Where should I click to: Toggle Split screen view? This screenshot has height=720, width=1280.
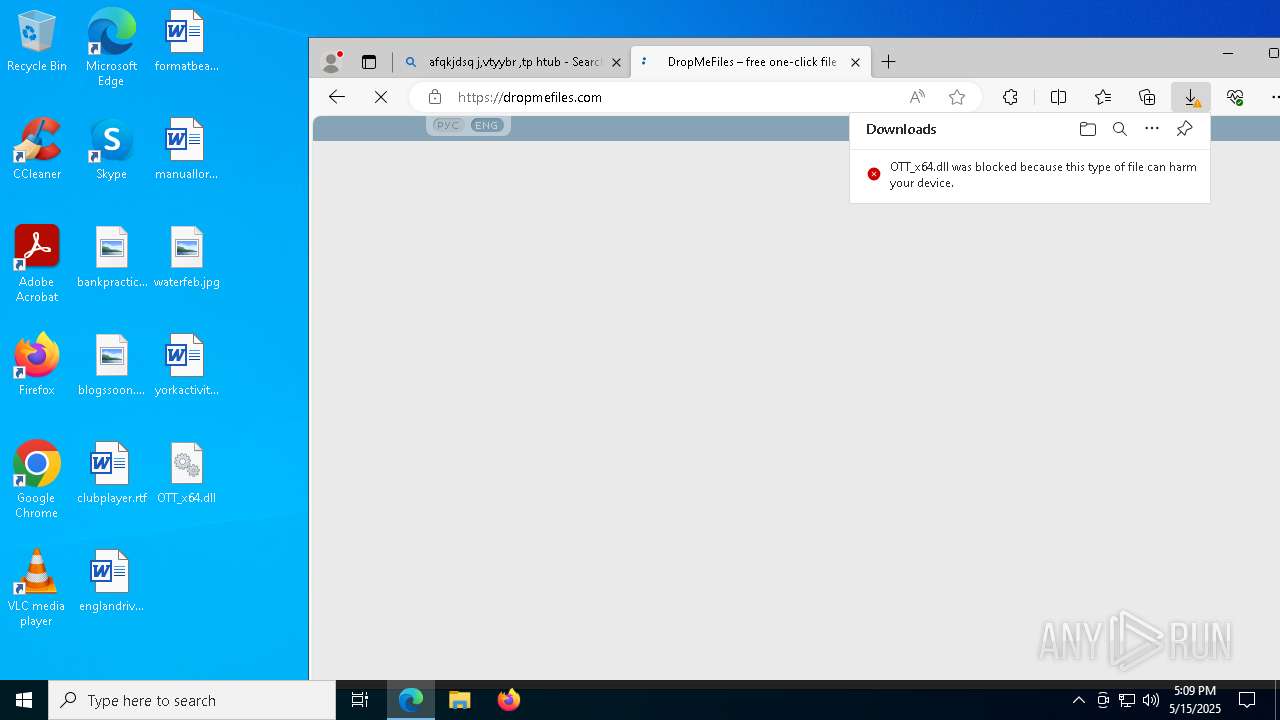(1058, 97)
